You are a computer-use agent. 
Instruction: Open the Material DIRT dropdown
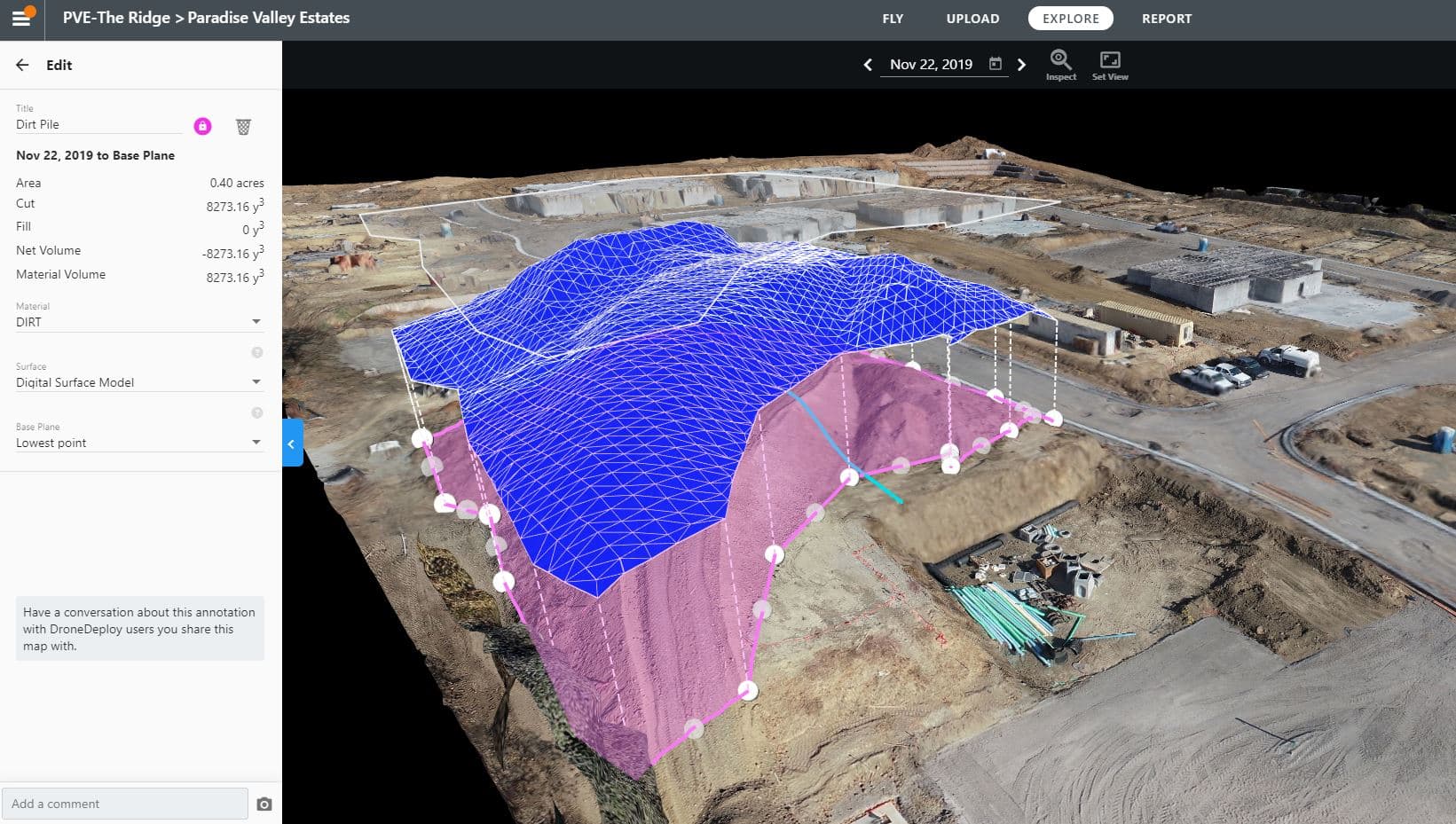click(139, 322)
